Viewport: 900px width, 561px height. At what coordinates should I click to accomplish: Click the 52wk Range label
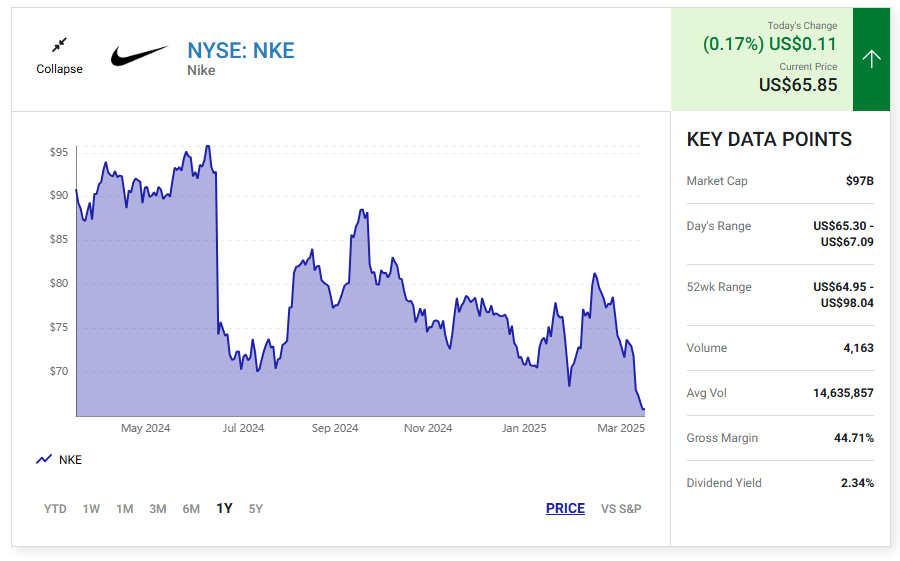(x=719, y=287)
